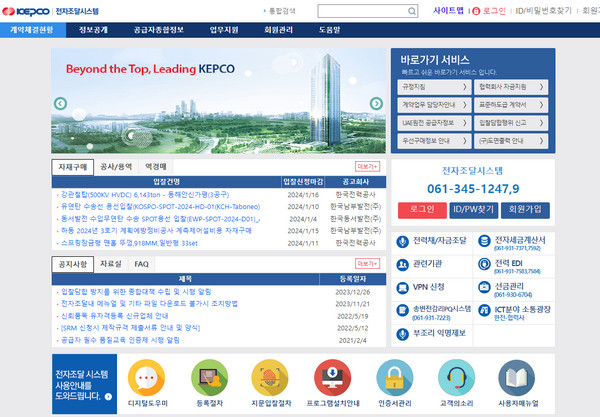This screenshot has width=600, height=417.
Task: Select 자료실 tab
Action: click(111, 264)
